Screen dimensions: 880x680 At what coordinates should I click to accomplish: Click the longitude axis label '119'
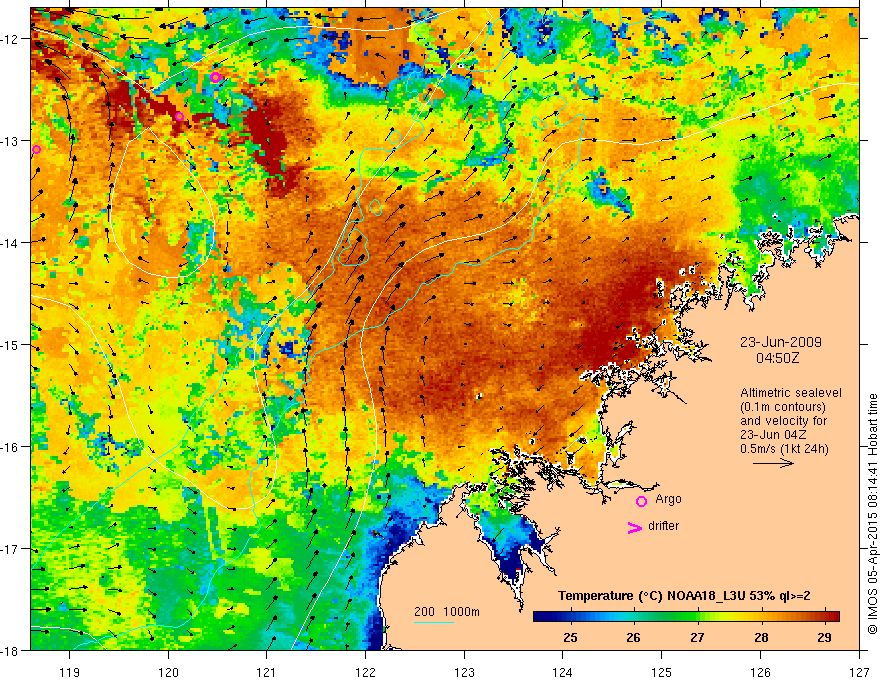click(x=70, y=672)
